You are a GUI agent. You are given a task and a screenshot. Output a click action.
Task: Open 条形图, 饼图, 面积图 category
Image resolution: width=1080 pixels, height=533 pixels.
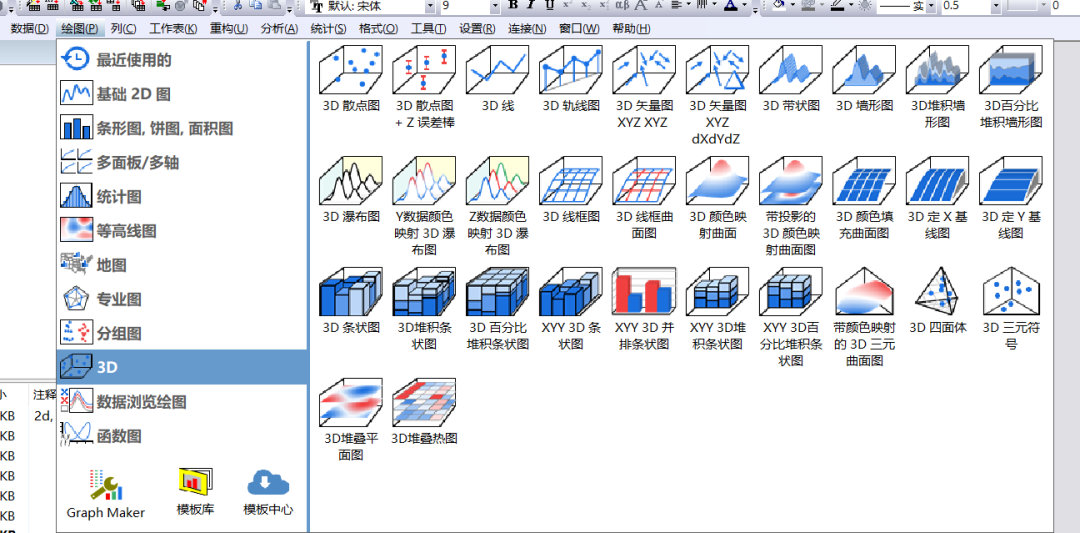(182, 128)
